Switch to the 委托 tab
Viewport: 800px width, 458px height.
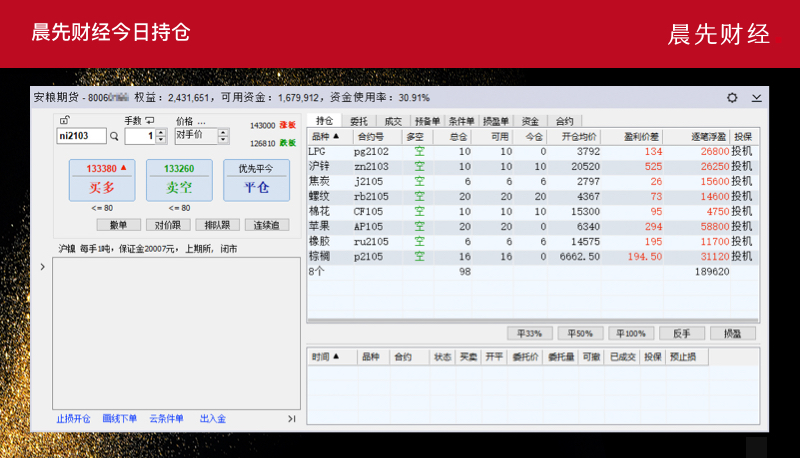pos(358,121)
